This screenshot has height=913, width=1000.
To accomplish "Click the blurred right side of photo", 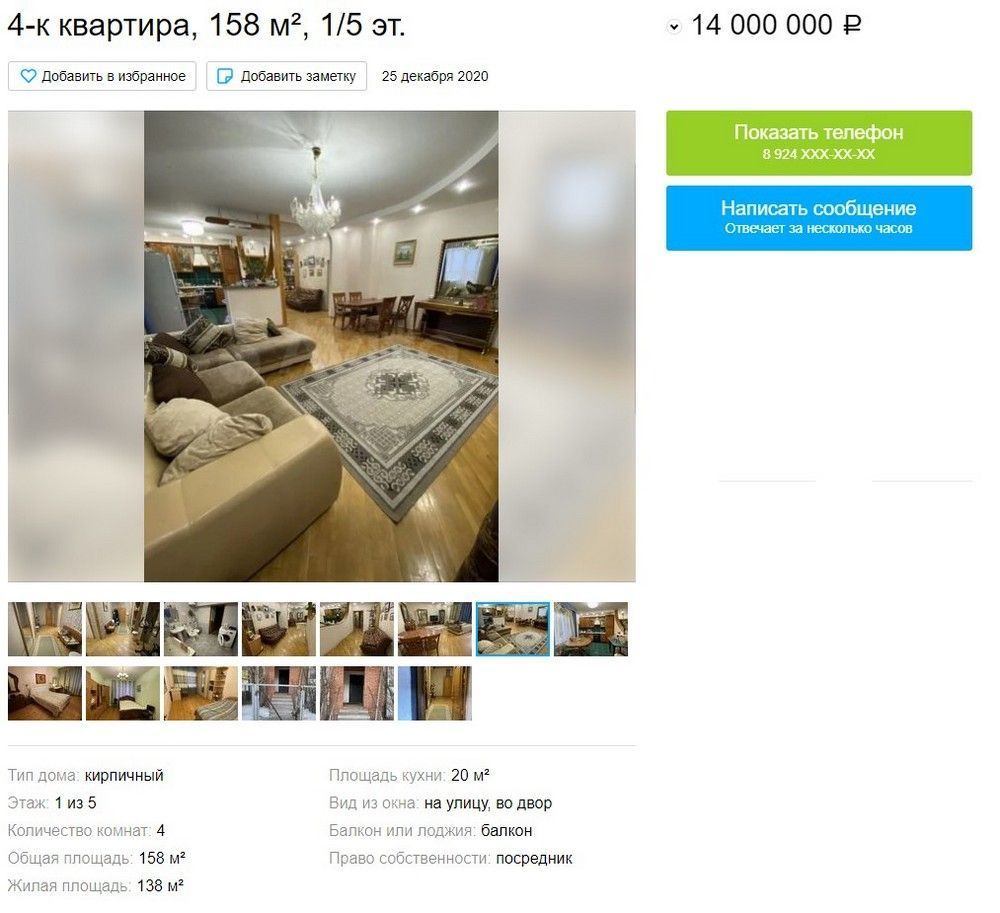I will (x=567, y=346).
